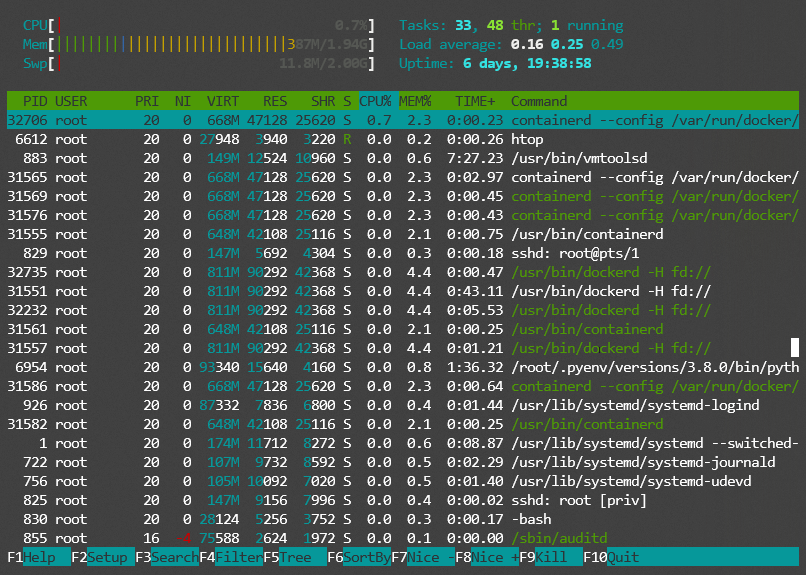Select process row with PID 31576
This screenshot has height=575, width=806.
click(403, 215)
